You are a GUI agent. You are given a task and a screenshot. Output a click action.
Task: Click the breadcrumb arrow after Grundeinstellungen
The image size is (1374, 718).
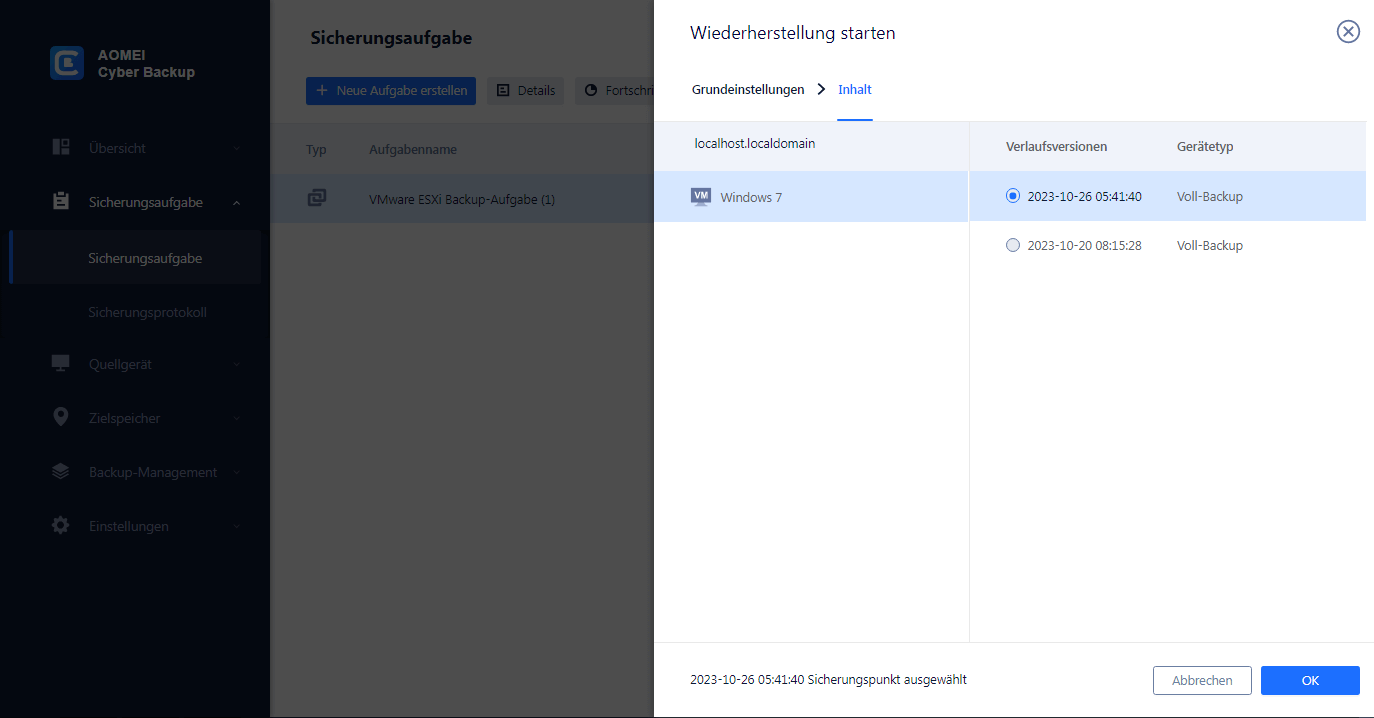pyautogui.click(x=821, y=89)
